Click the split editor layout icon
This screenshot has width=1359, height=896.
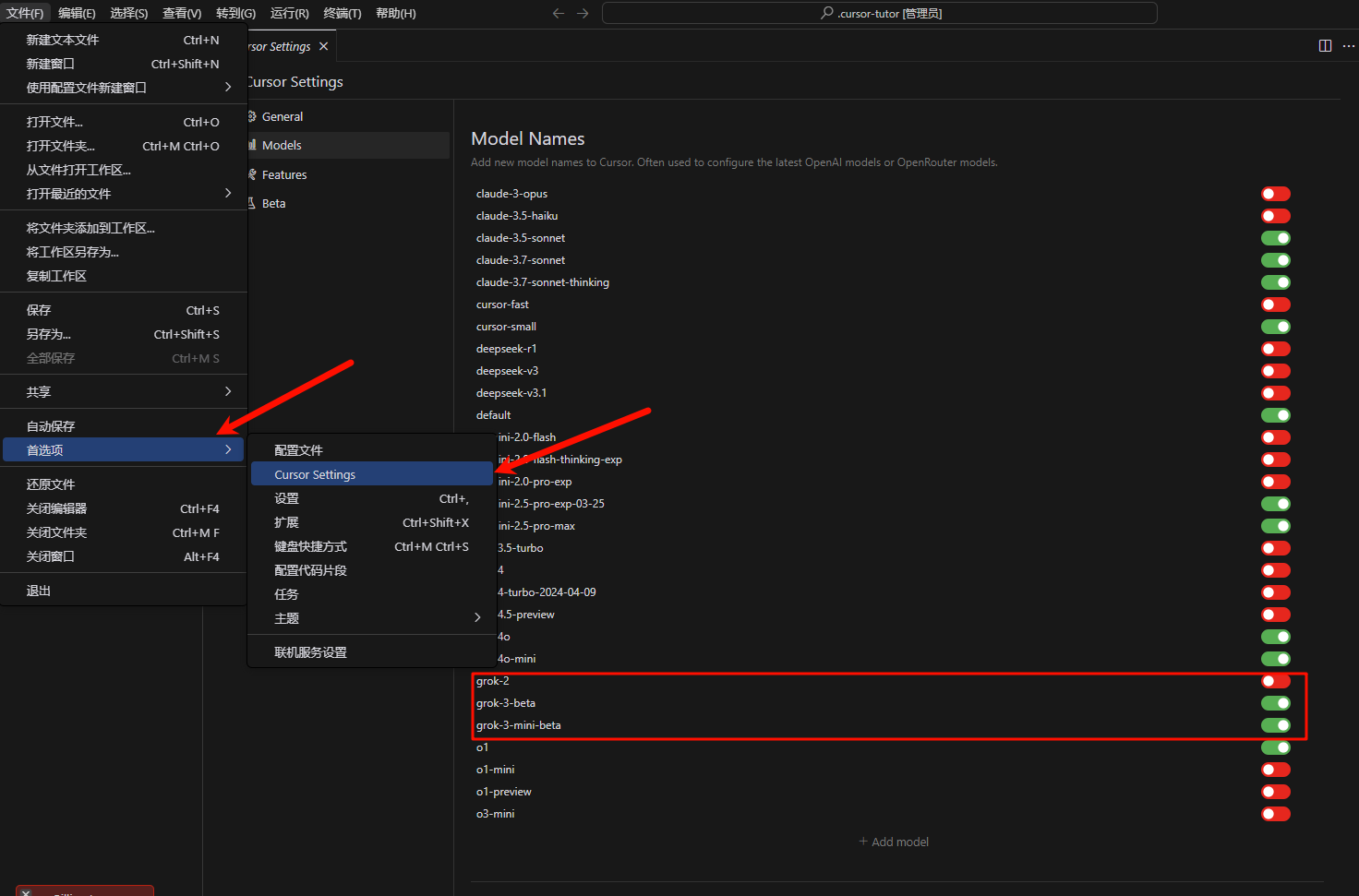tap(1325, 46)
